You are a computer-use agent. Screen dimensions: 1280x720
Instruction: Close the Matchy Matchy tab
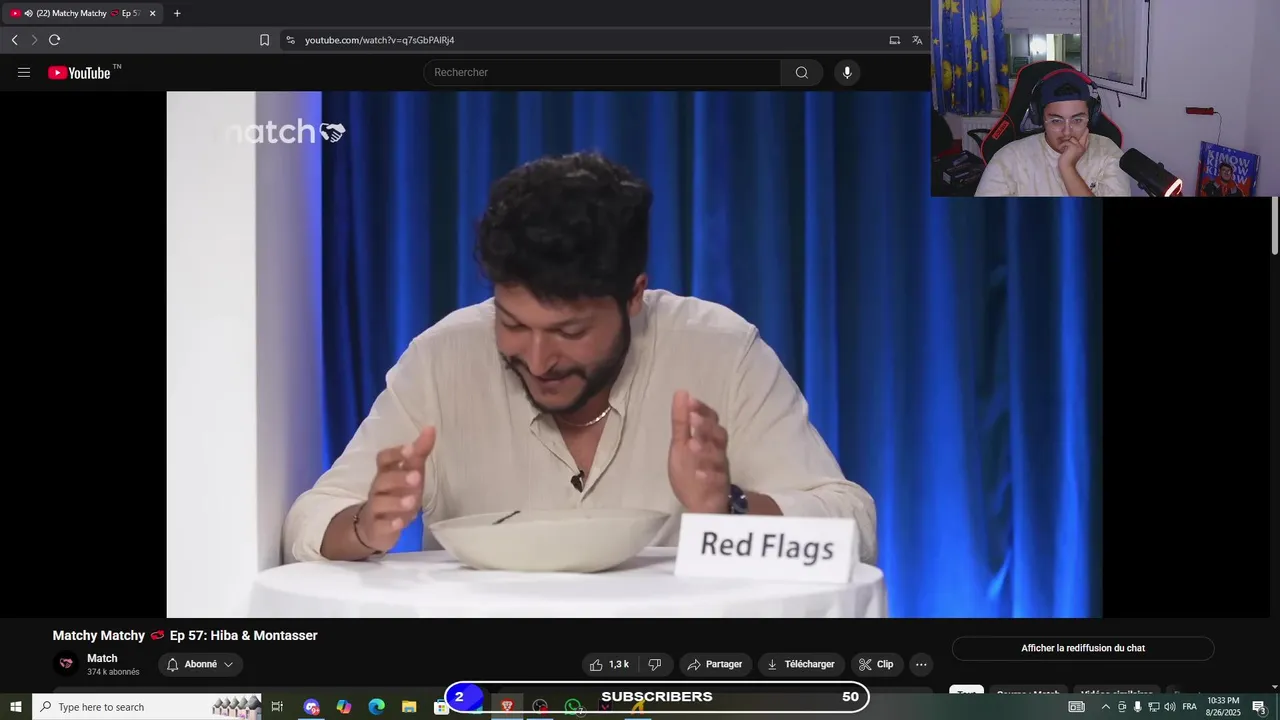pyautogui.click(x=152, y=13)
